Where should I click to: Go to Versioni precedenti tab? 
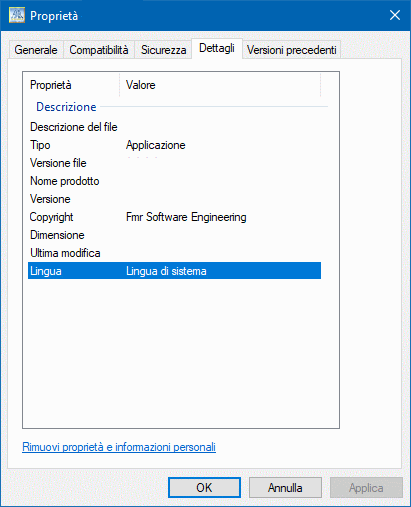tap(291, 50)
